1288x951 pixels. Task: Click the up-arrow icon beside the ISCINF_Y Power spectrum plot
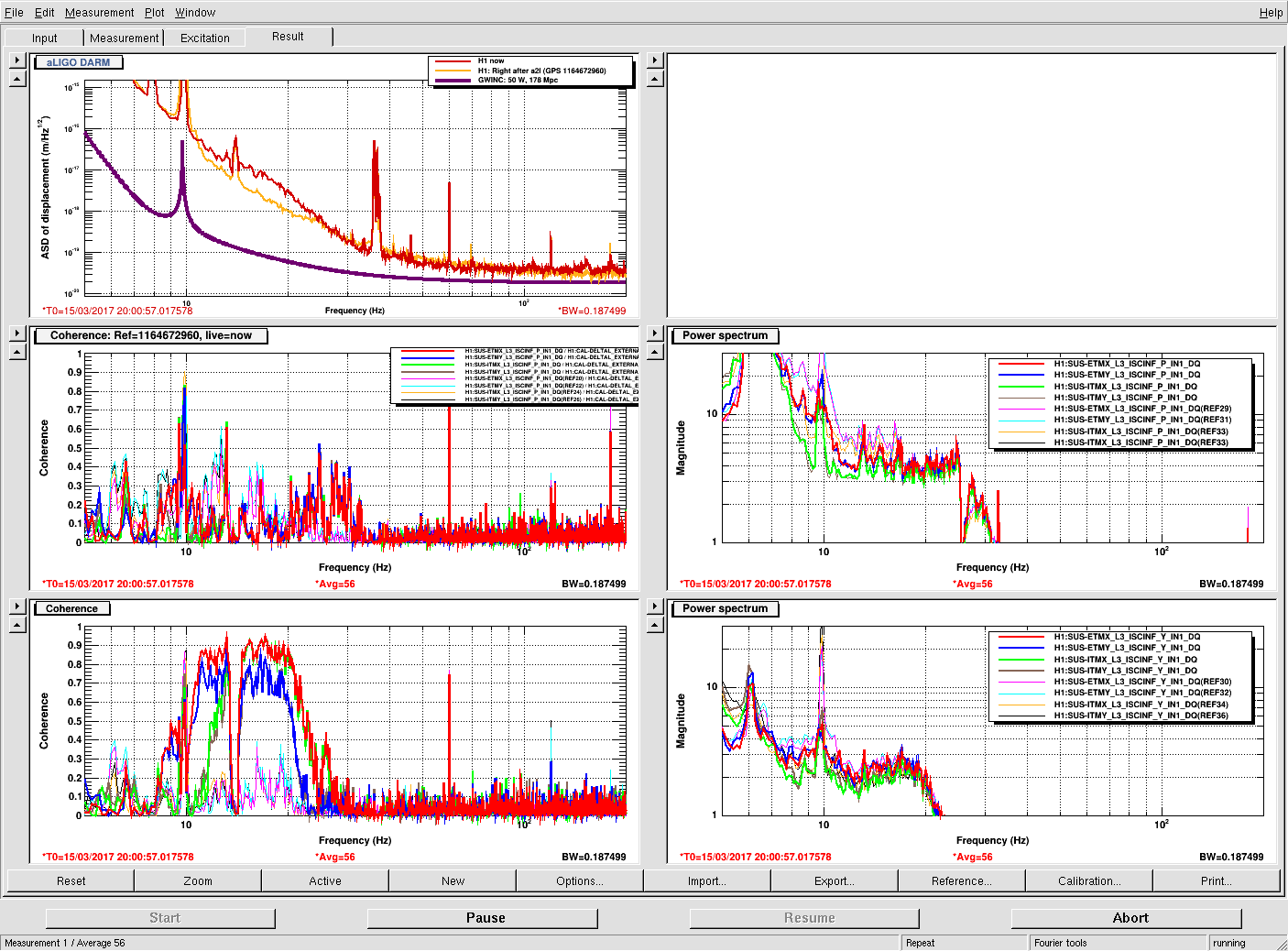[x=654, y=626]
